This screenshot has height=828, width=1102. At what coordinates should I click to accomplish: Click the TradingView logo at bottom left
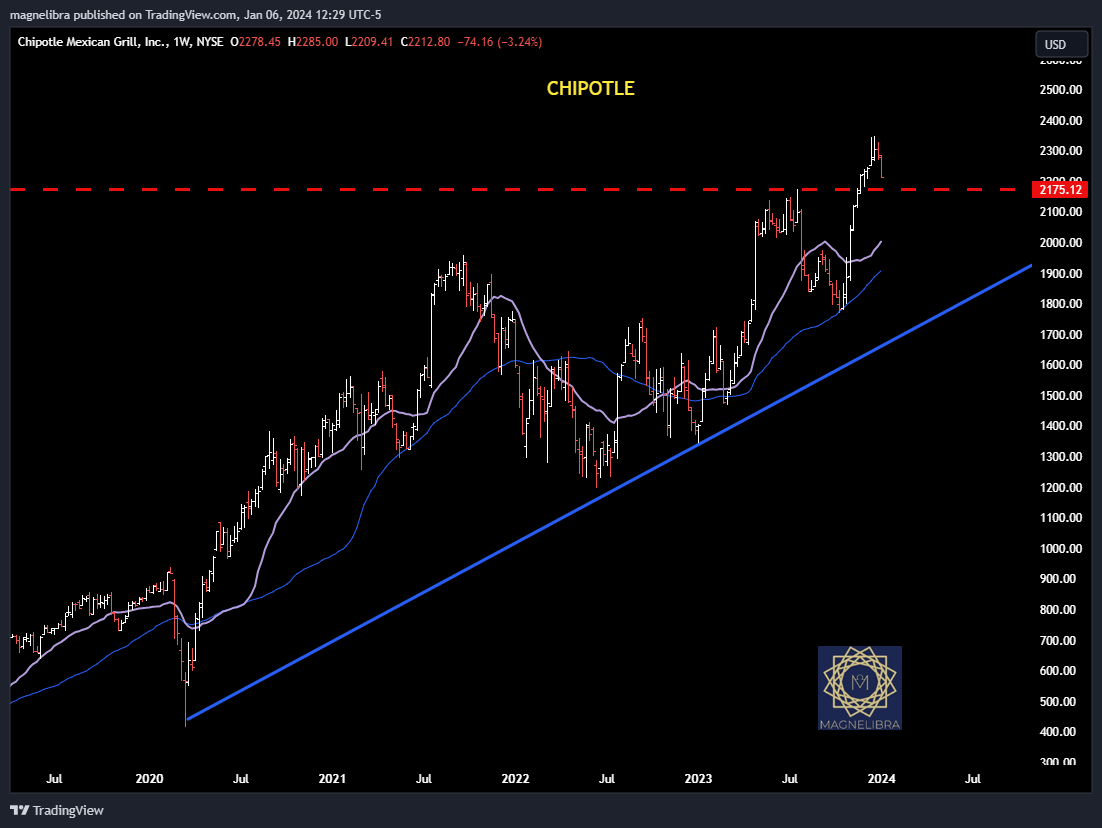[57, 810]
